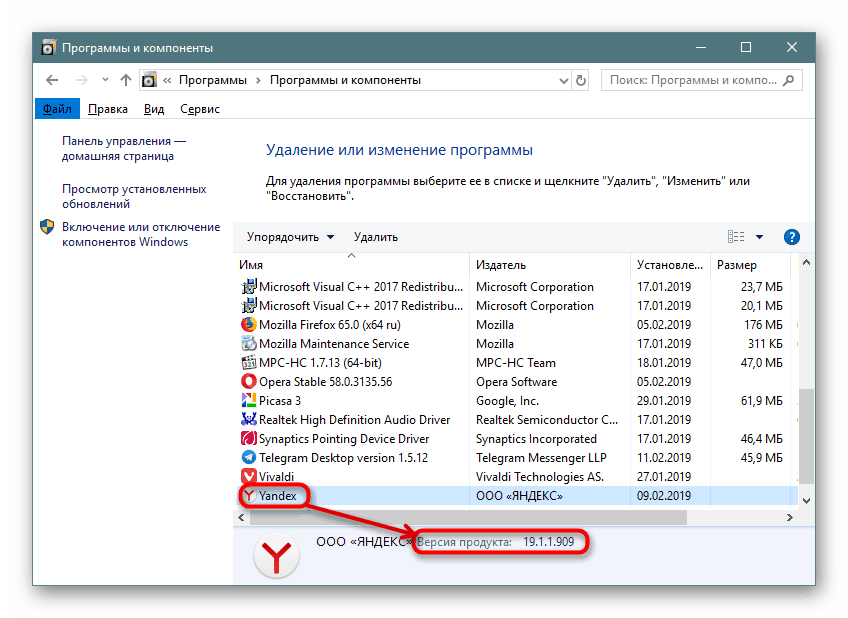Refresh the programs list
Viewport: 848px width, 618px height.
[581, 81]
